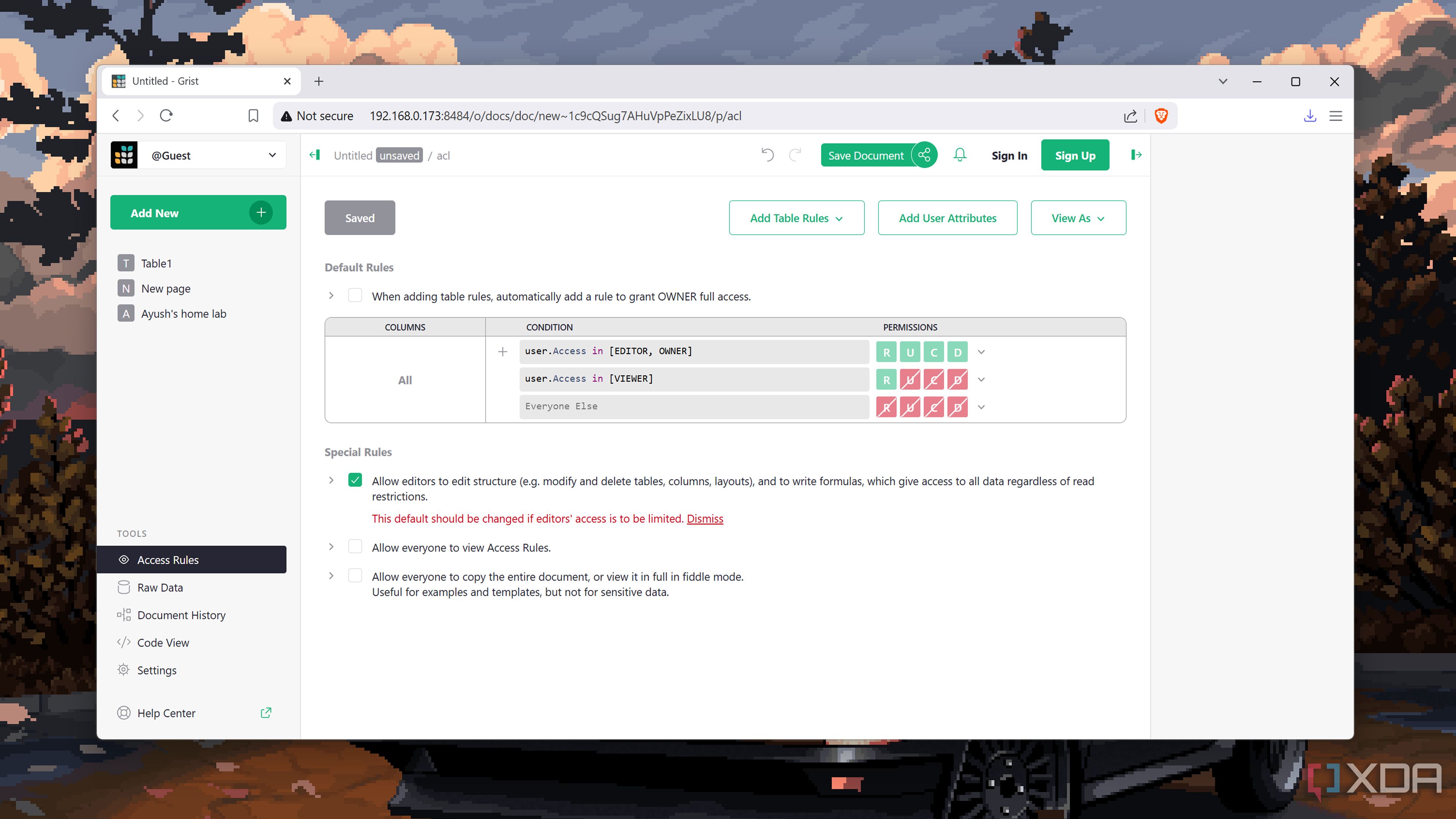Click the Sign Up button

tap(1075, 155)
